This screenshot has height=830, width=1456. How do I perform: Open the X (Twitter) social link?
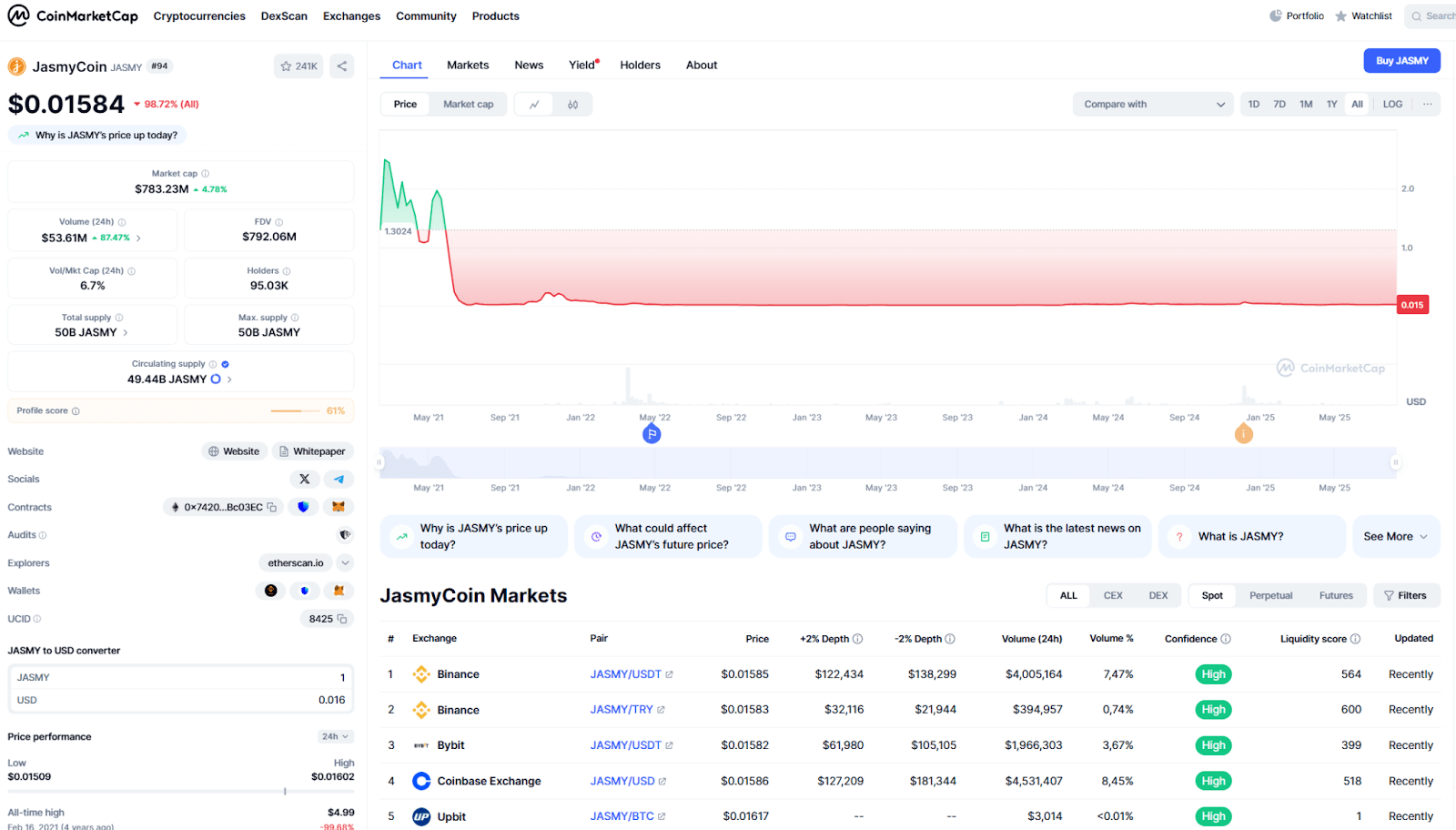pyautogui.click(x=305, y=479)
